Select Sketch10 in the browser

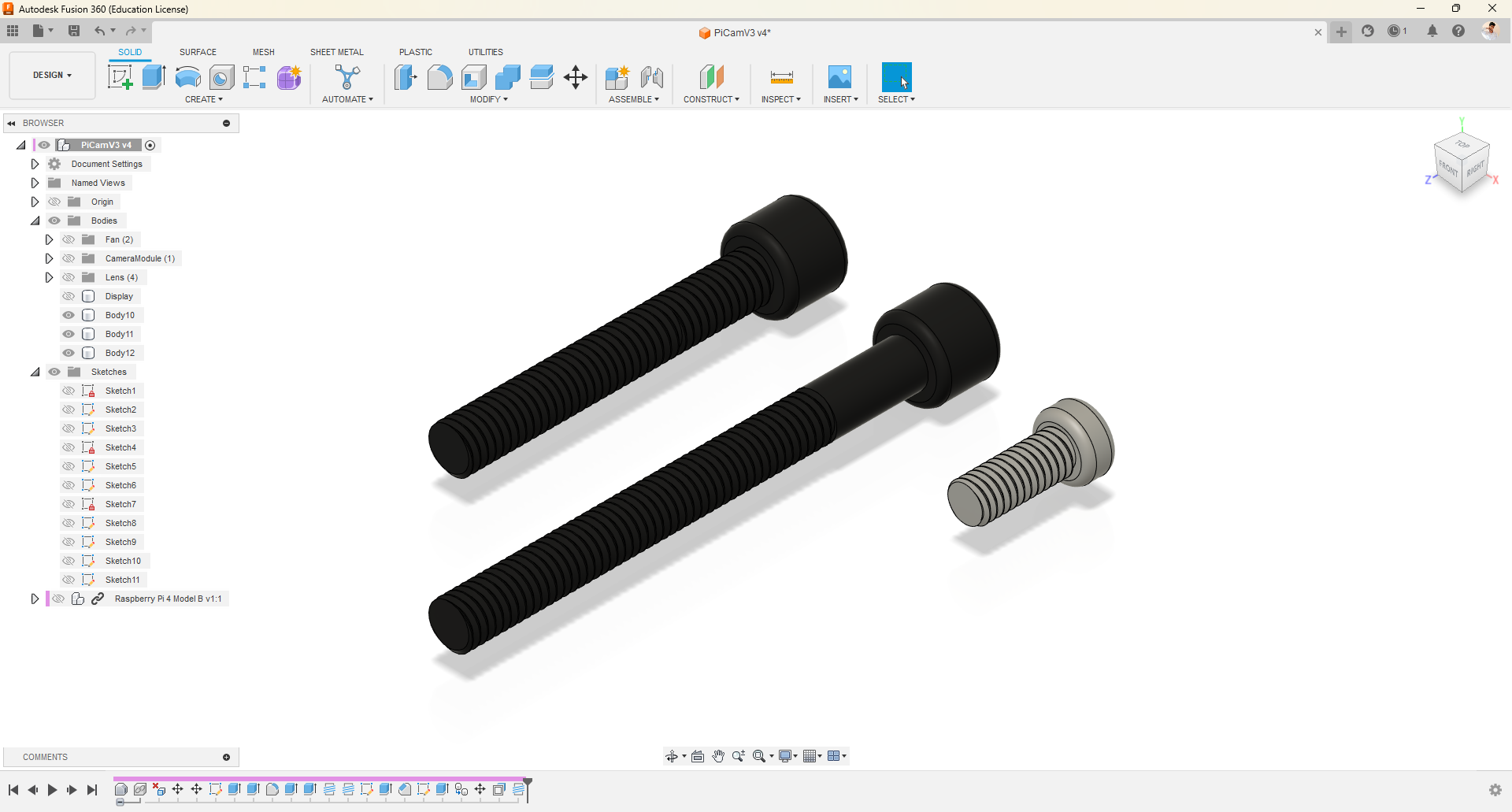pos(123,561)
